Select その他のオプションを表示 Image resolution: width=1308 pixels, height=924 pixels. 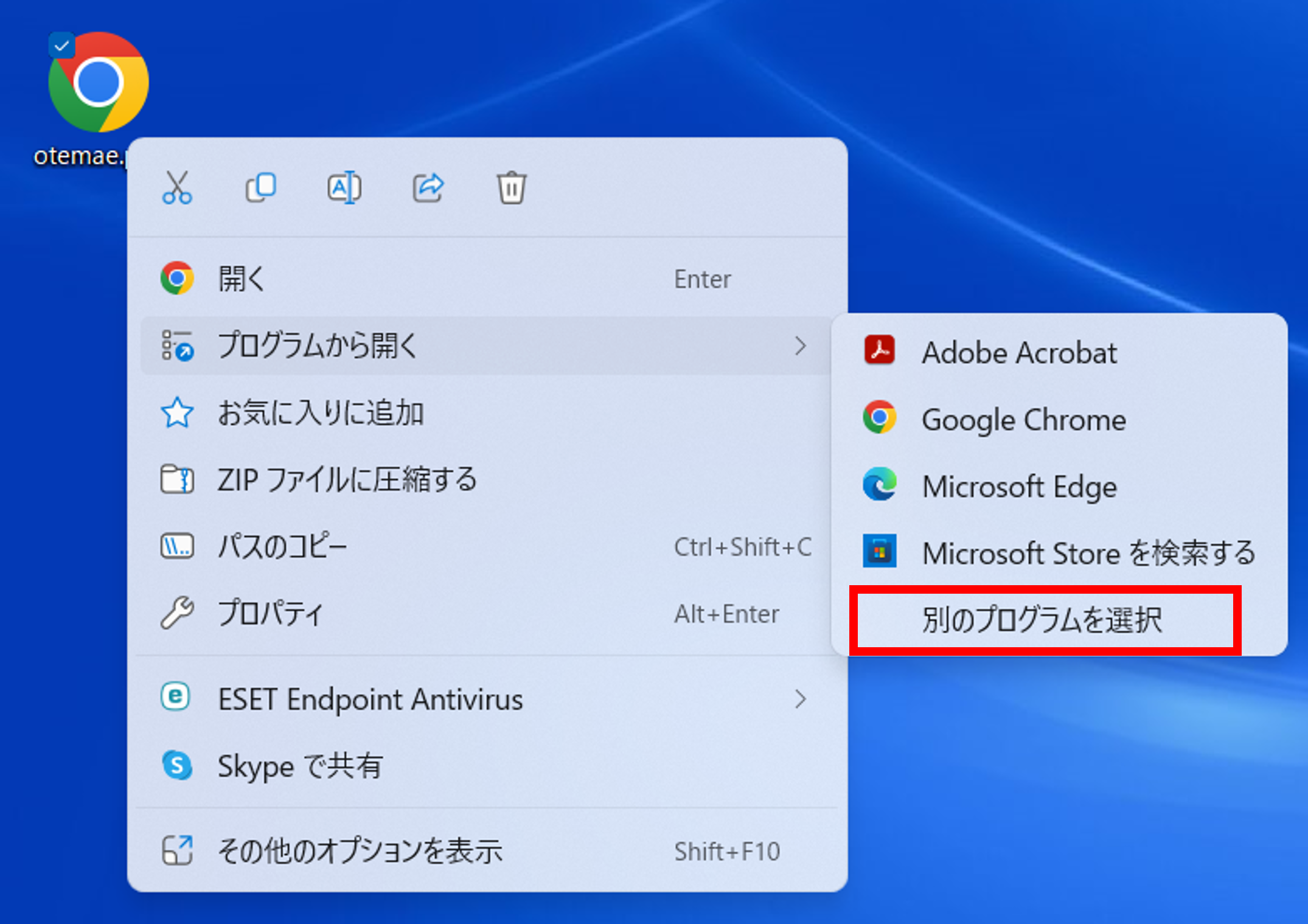click(x=487, y=851)
